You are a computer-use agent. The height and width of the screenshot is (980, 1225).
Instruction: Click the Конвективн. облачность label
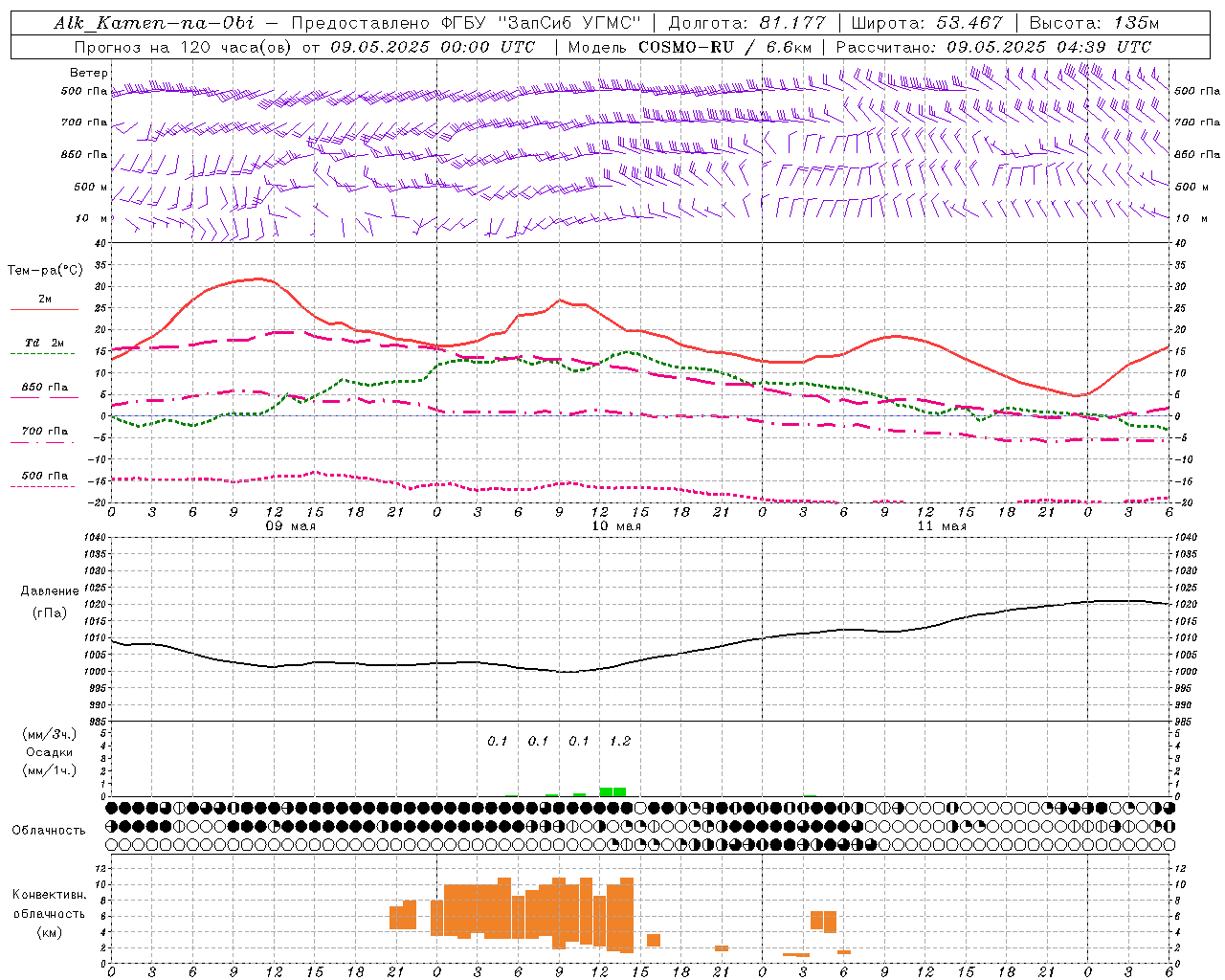[50, 903]
